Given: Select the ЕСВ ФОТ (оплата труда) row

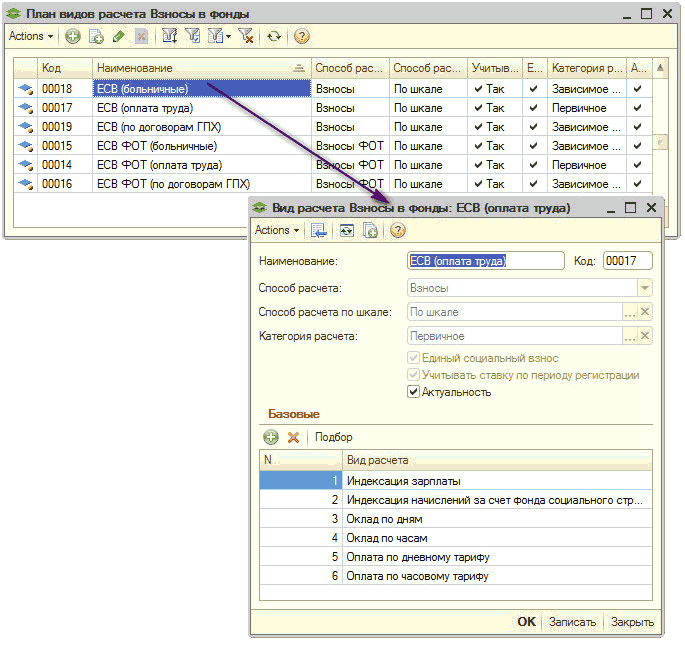Looking at the screenshot, I should pyautogui.click(x=158, y=165).
